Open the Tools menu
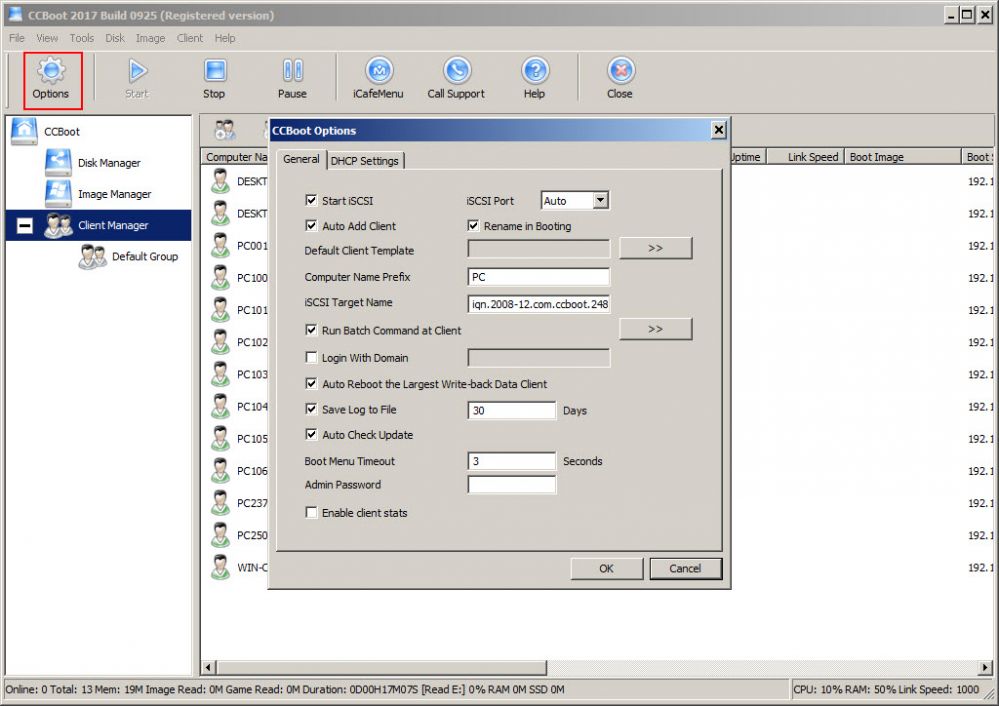999x706 pixels. (x=82, y=38)
